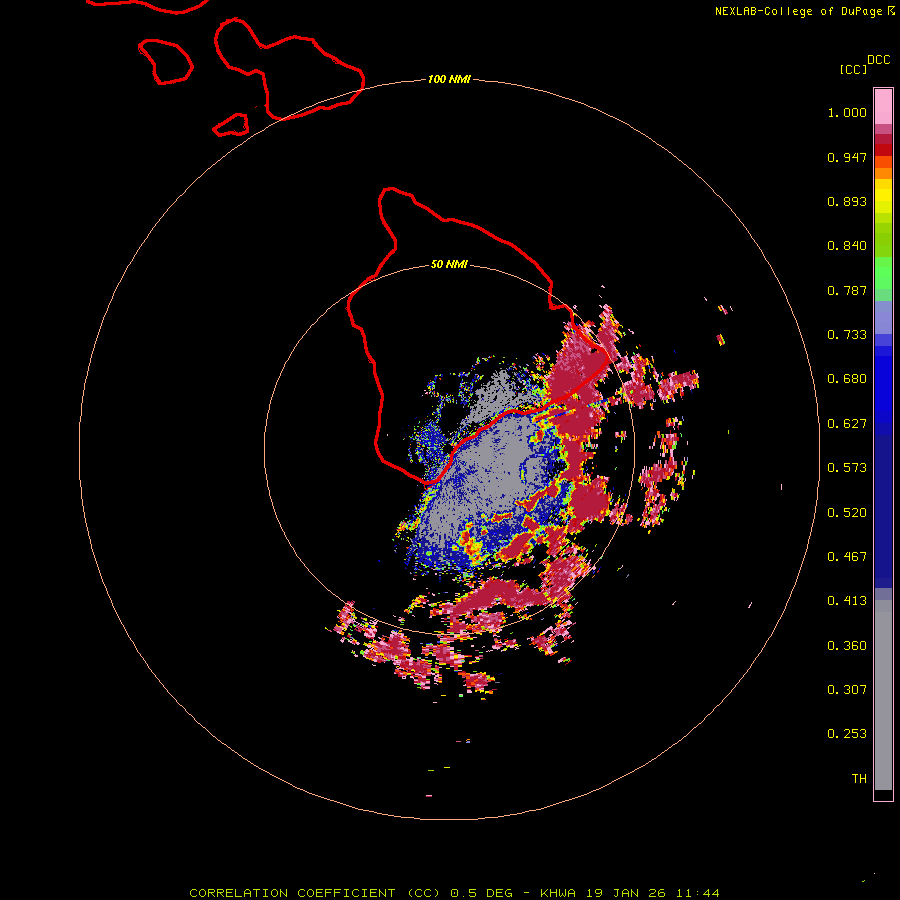Click the 11:44 timestamp
Viewport: 900px width, 900px height.
pos(697,893)
